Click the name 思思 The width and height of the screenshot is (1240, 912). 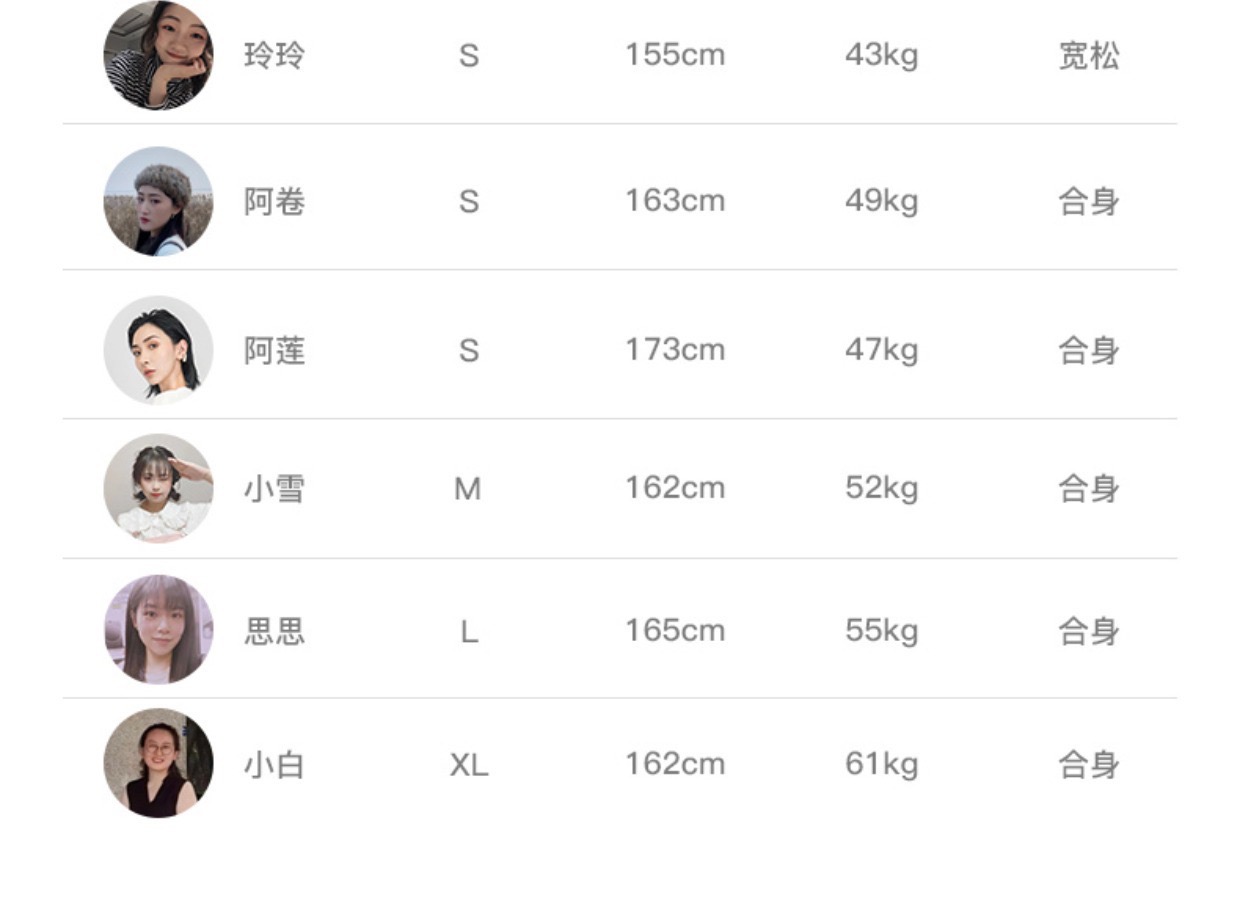274,631
